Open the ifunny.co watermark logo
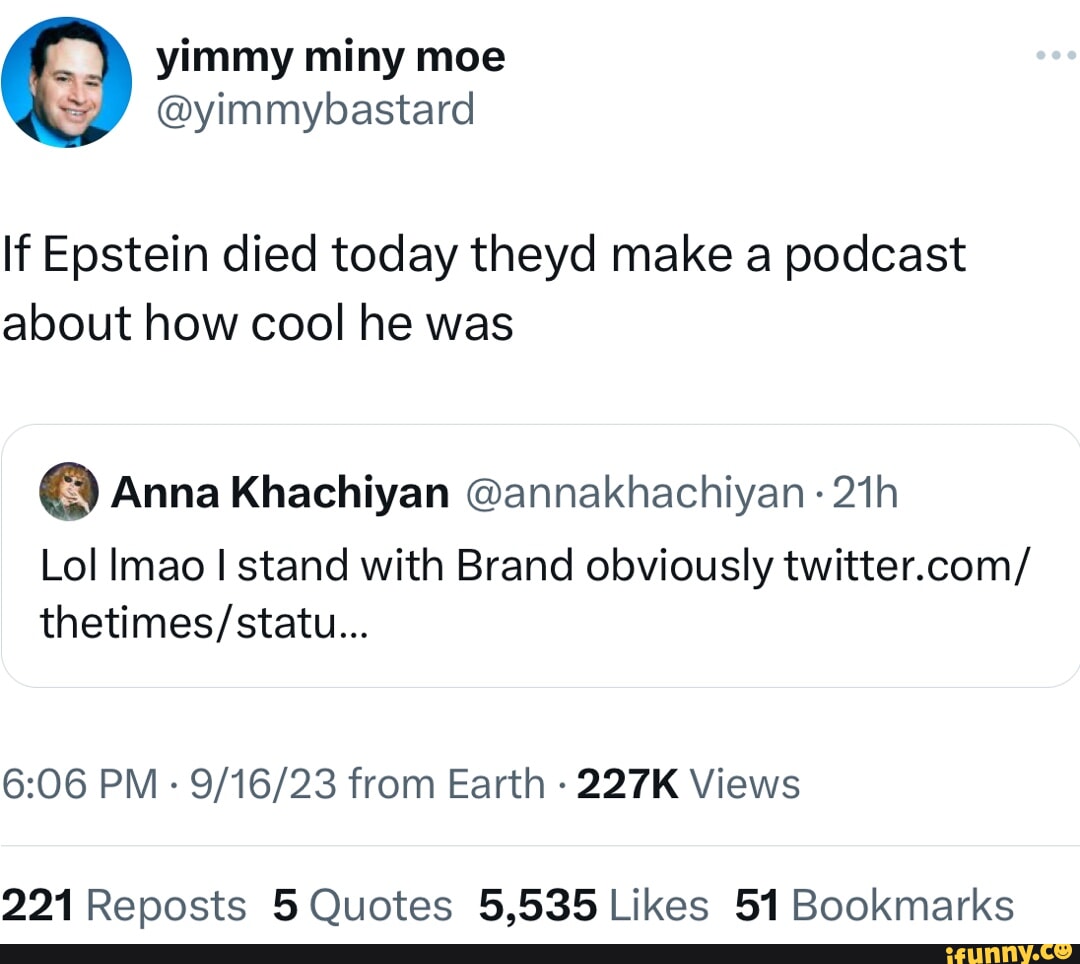1080x964 pixels. click(1003, 951)
